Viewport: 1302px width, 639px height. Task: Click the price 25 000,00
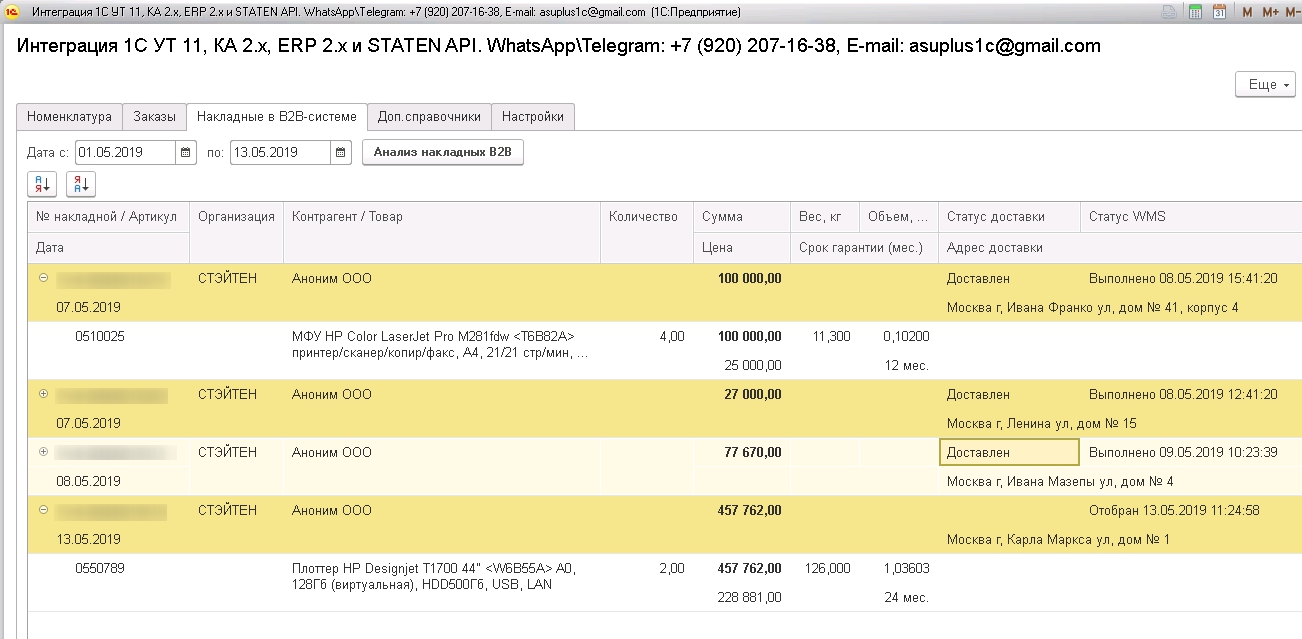coord(753,365)
